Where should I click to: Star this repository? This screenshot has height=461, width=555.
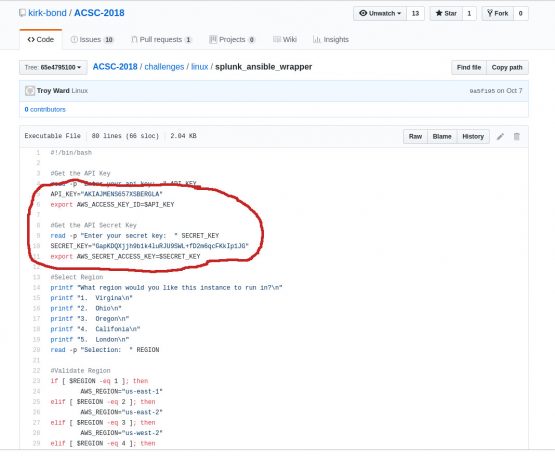point(446,13)
